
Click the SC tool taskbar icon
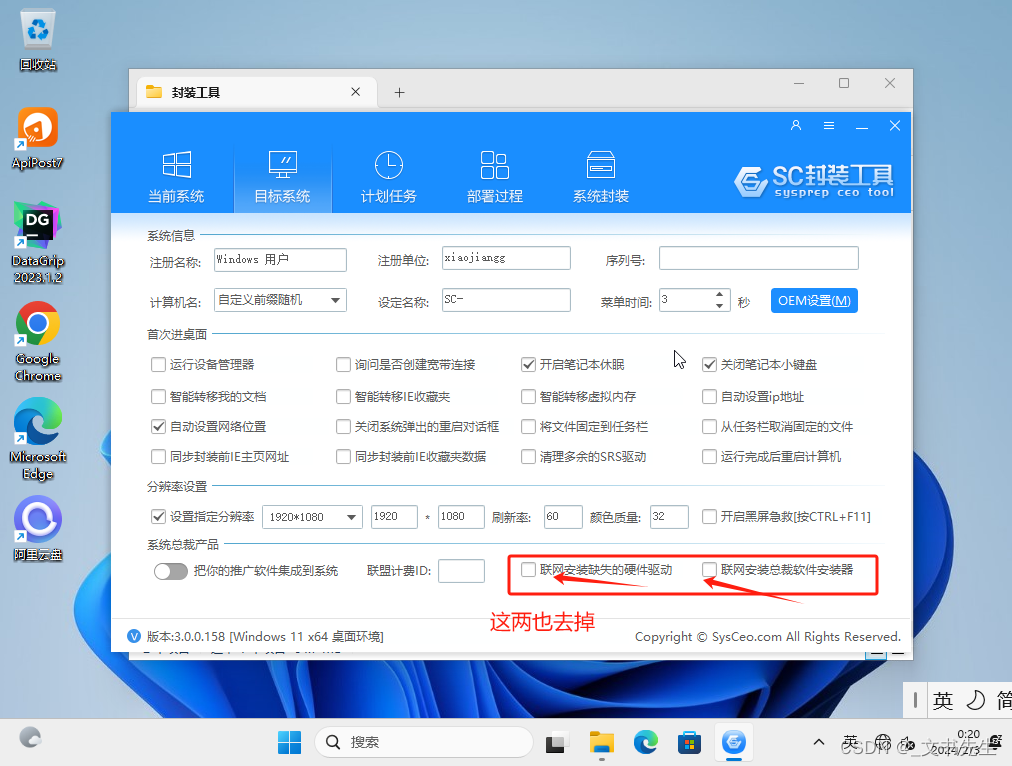(734, 742)
